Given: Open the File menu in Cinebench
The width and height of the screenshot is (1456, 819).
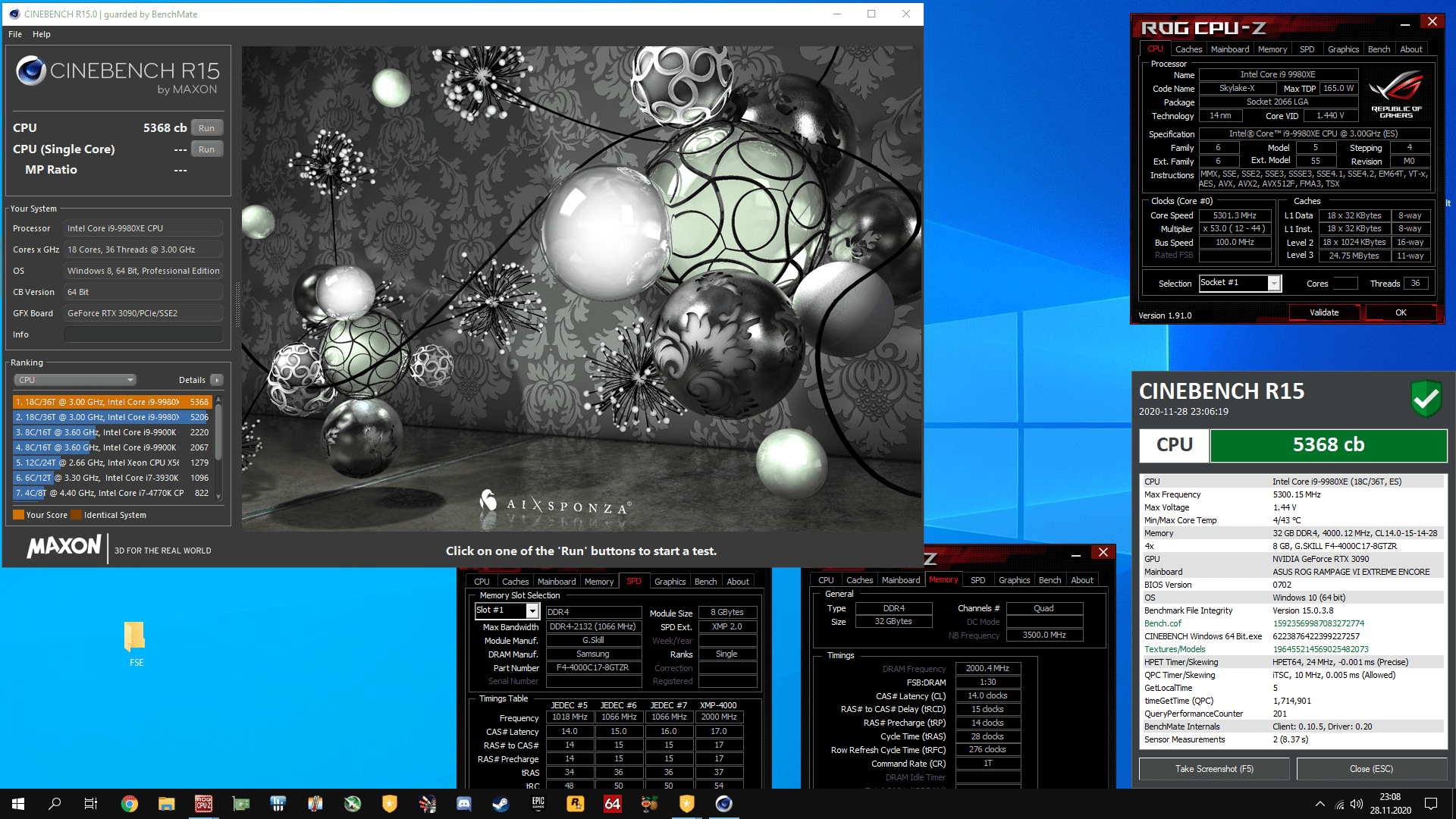Looking at the screenshot, I should tap(15, 34).
